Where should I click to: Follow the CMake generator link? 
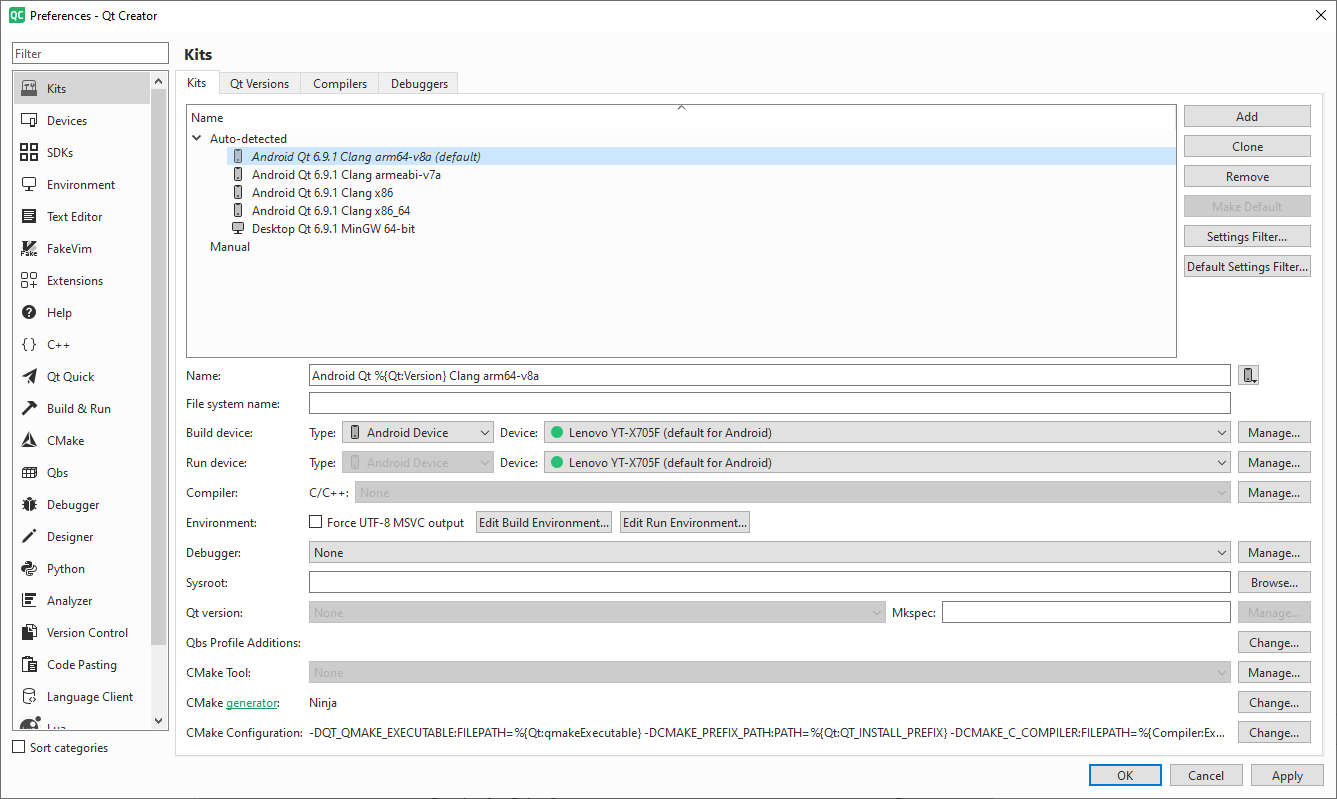click(251, 703)
